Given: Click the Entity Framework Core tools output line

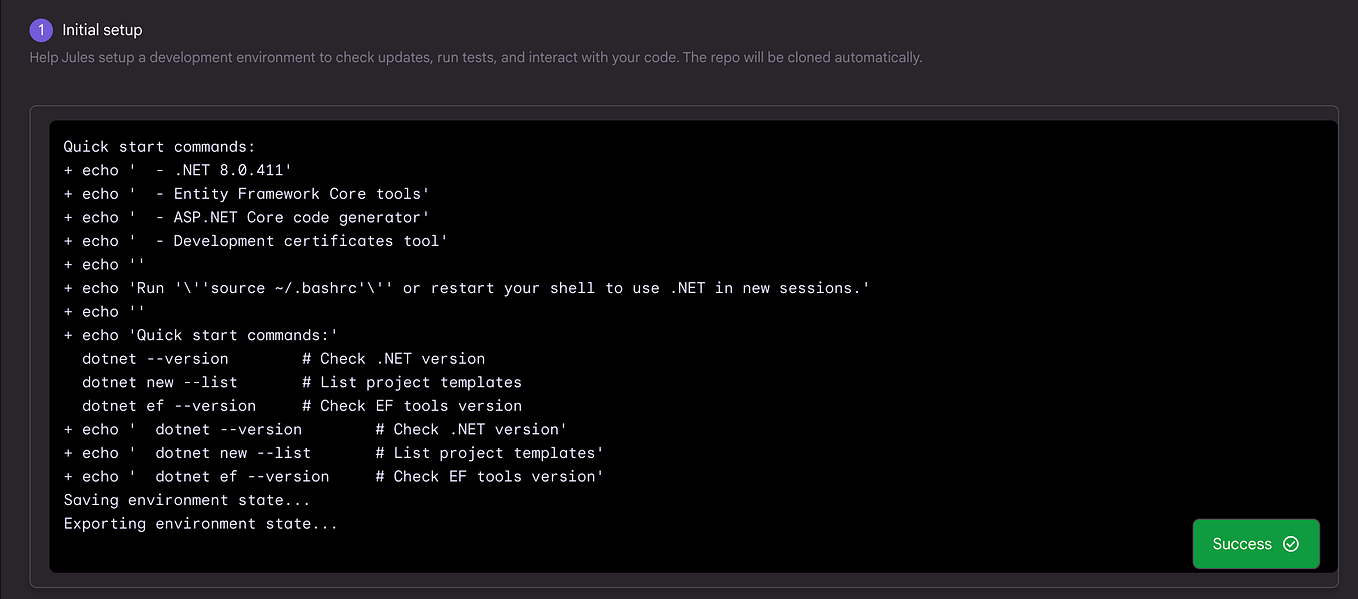Looking at the screenshot, I should 245,193.
